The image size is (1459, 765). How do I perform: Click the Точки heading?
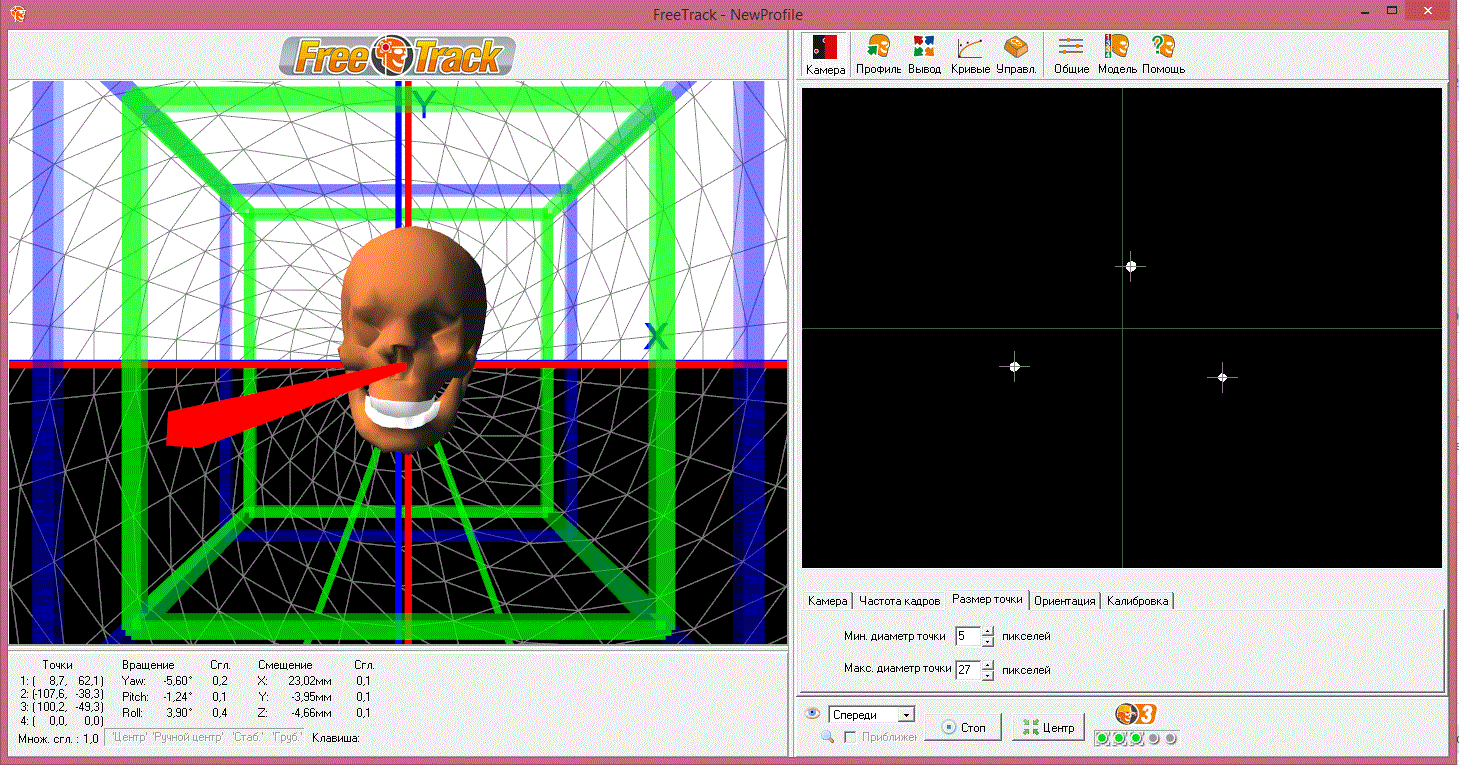(x=58, y=664)
